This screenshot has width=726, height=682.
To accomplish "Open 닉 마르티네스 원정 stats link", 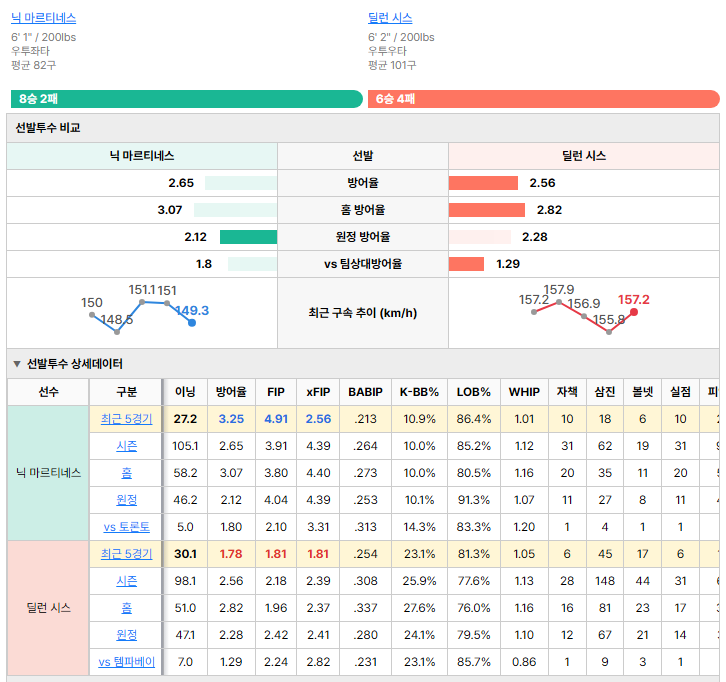I will (126, 500).
